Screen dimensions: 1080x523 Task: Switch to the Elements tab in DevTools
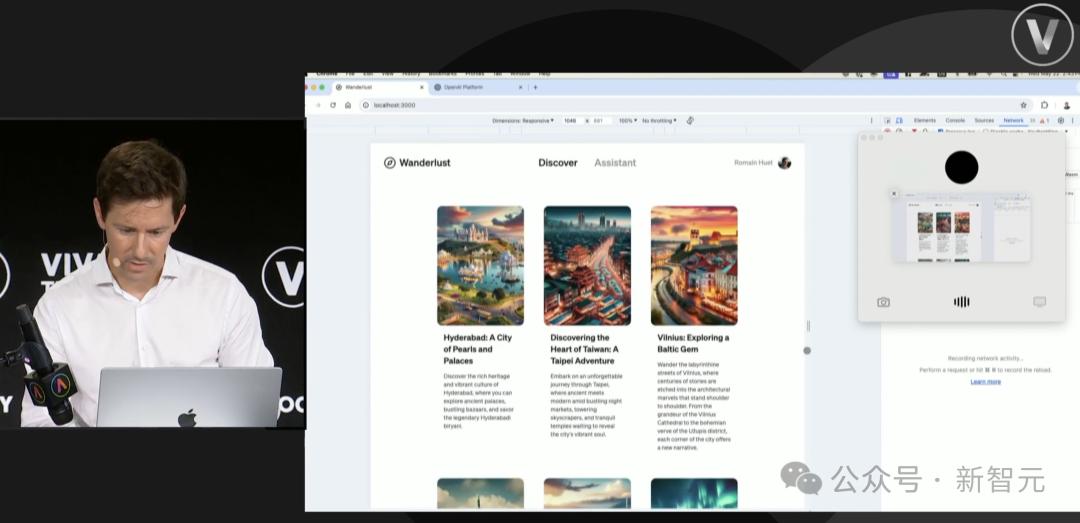pyautogui.click(x=925, y=121)
